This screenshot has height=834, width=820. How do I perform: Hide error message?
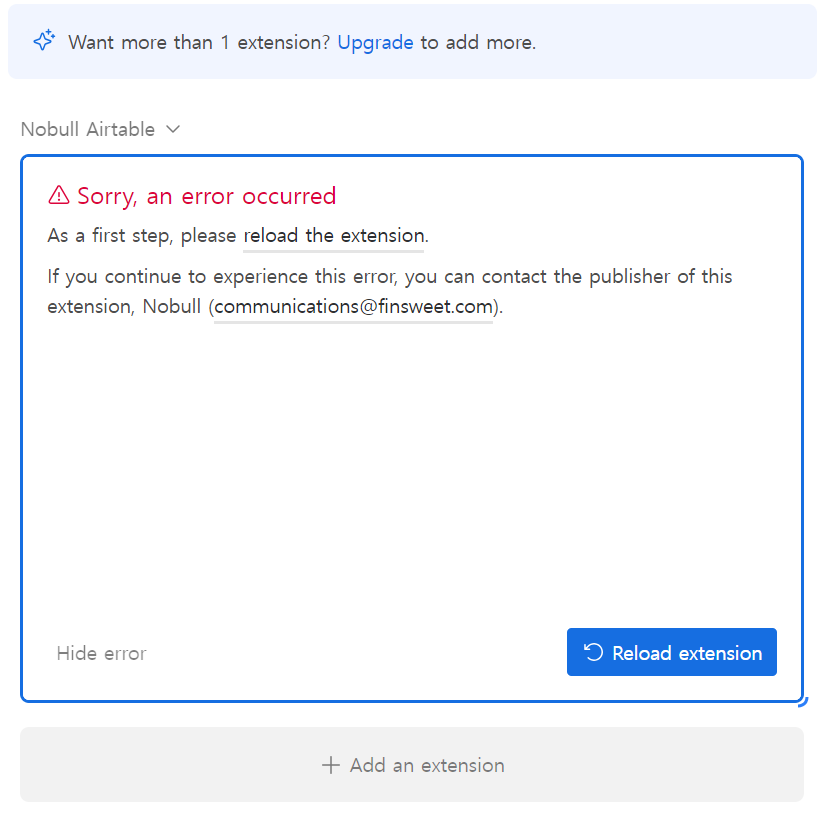(x=101, y=653)
